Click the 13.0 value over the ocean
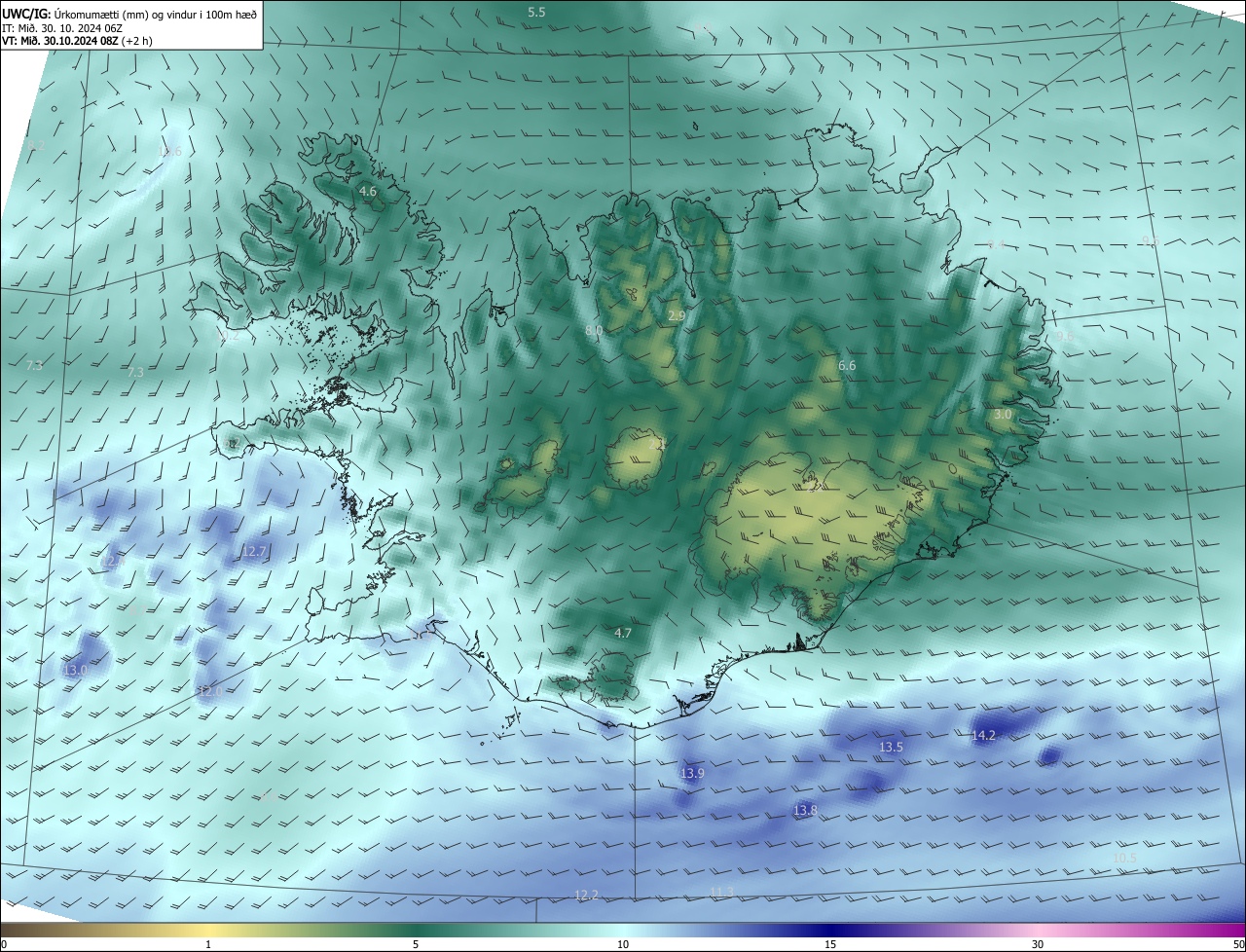 click(75, 671)
